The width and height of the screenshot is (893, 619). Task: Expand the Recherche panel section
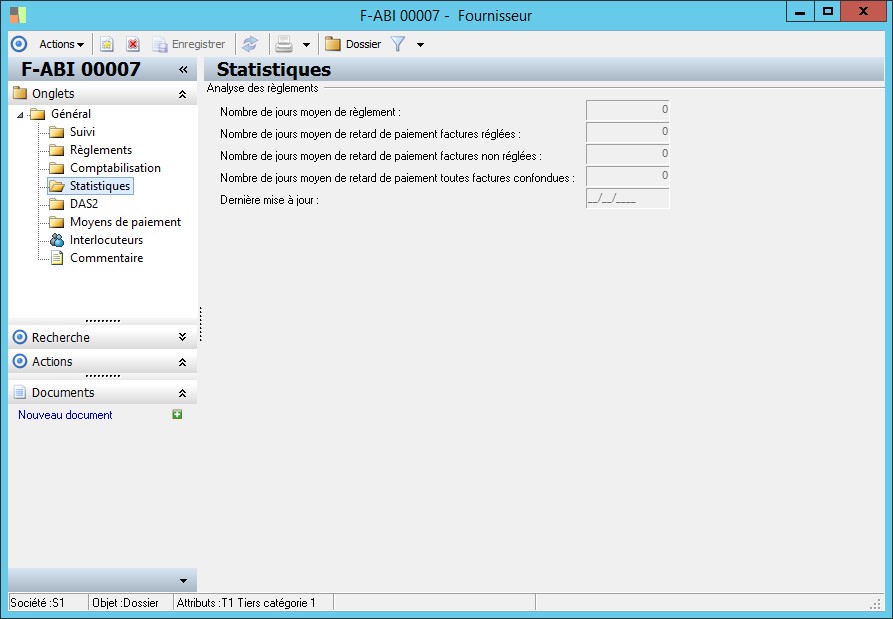pos(182,338)
